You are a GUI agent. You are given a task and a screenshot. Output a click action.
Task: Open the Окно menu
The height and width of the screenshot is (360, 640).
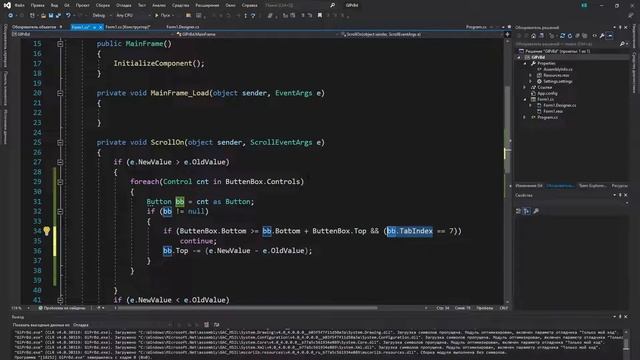pyautogui.click(x=230, y=5)
